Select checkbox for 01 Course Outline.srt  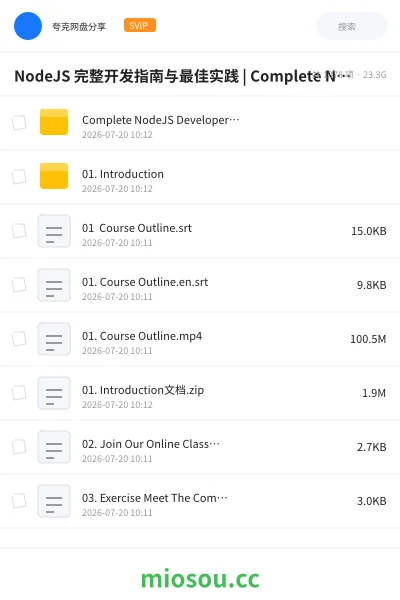(19, 231)
